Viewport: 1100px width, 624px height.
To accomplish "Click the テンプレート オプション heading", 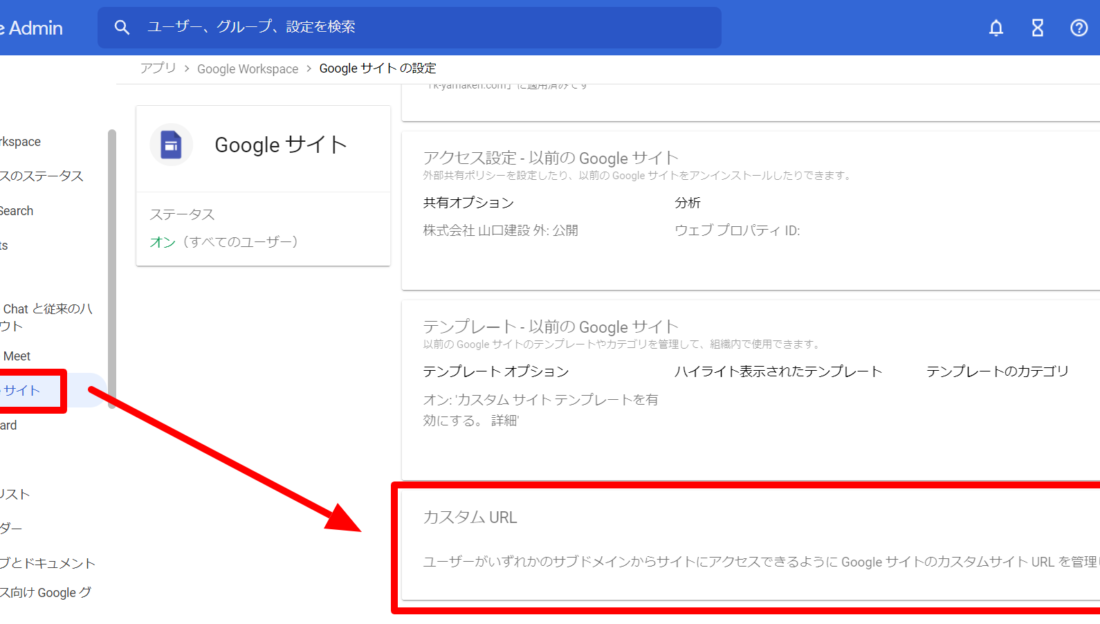I will point(495,371).
